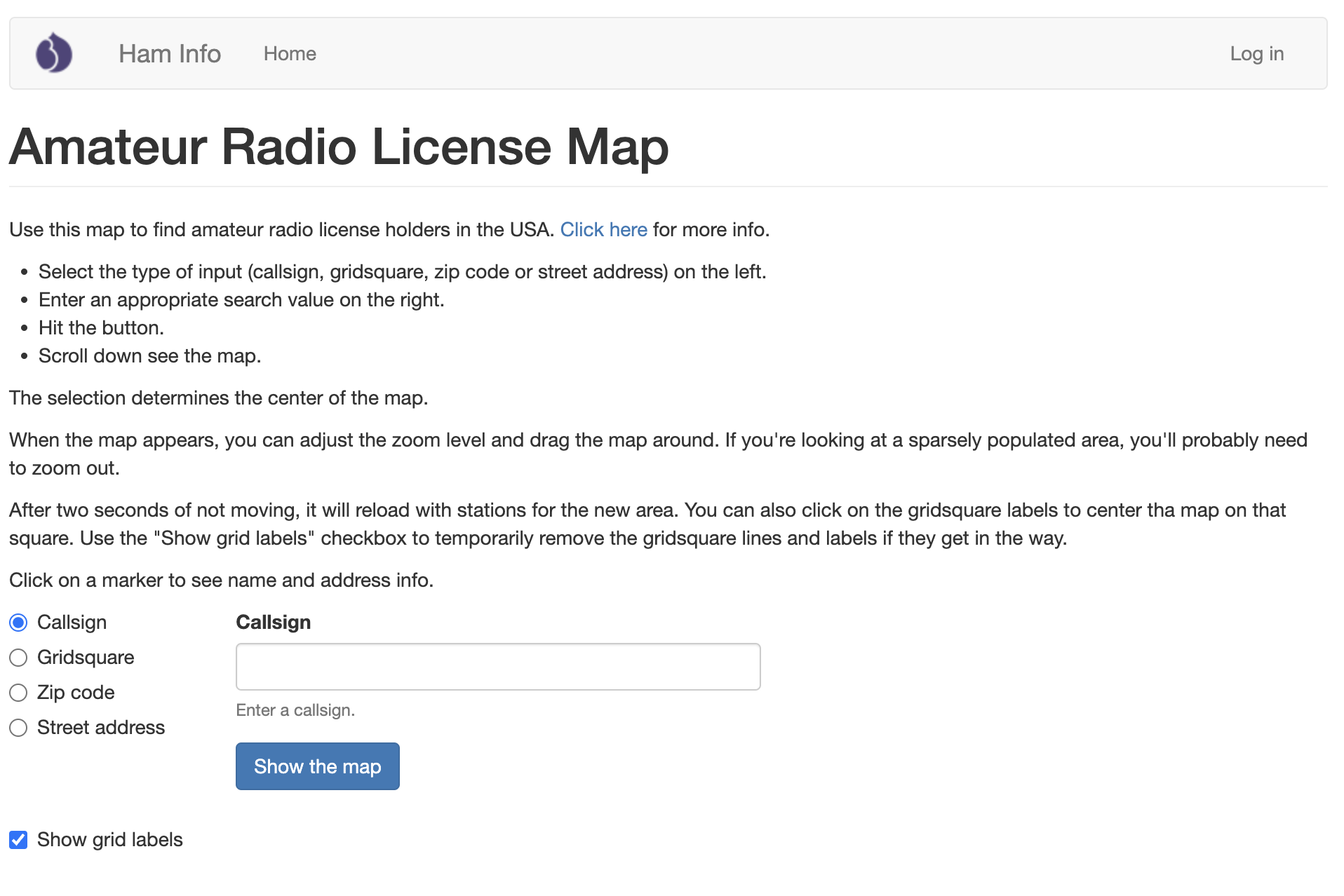
Task: Click the 'Amateur Radio License Map' heading
Action: [339, 147]
